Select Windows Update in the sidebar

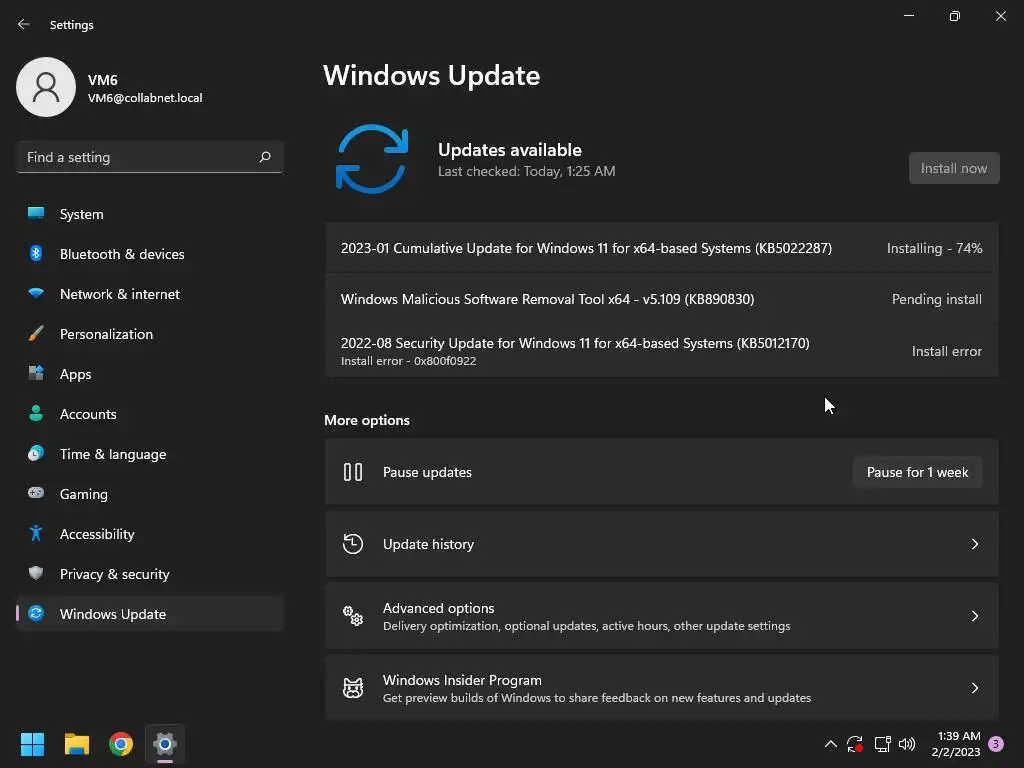(x=150, y=614)
